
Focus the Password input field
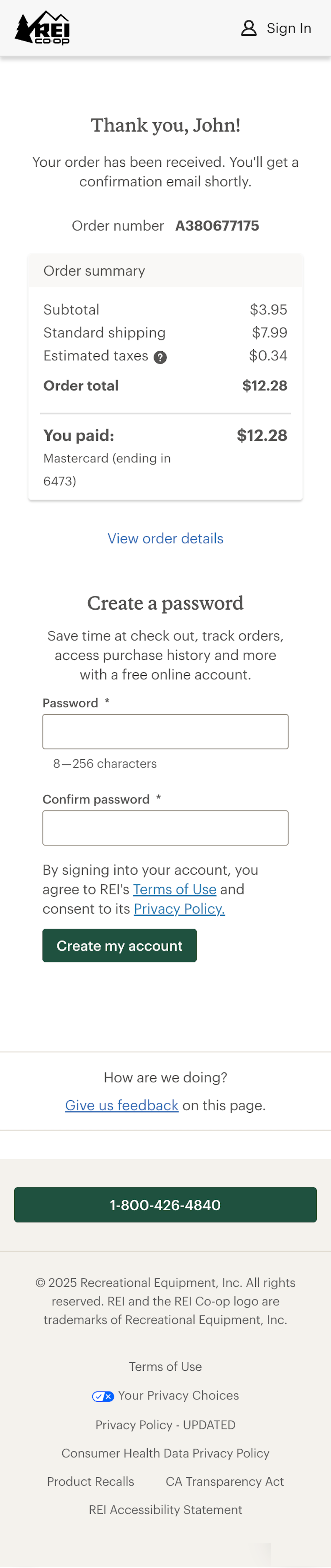pyautogui.click(x=165, y=732)
